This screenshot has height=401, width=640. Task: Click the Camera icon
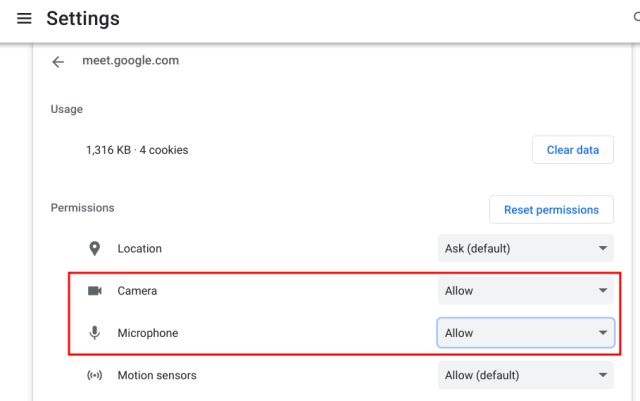(95, 291)
